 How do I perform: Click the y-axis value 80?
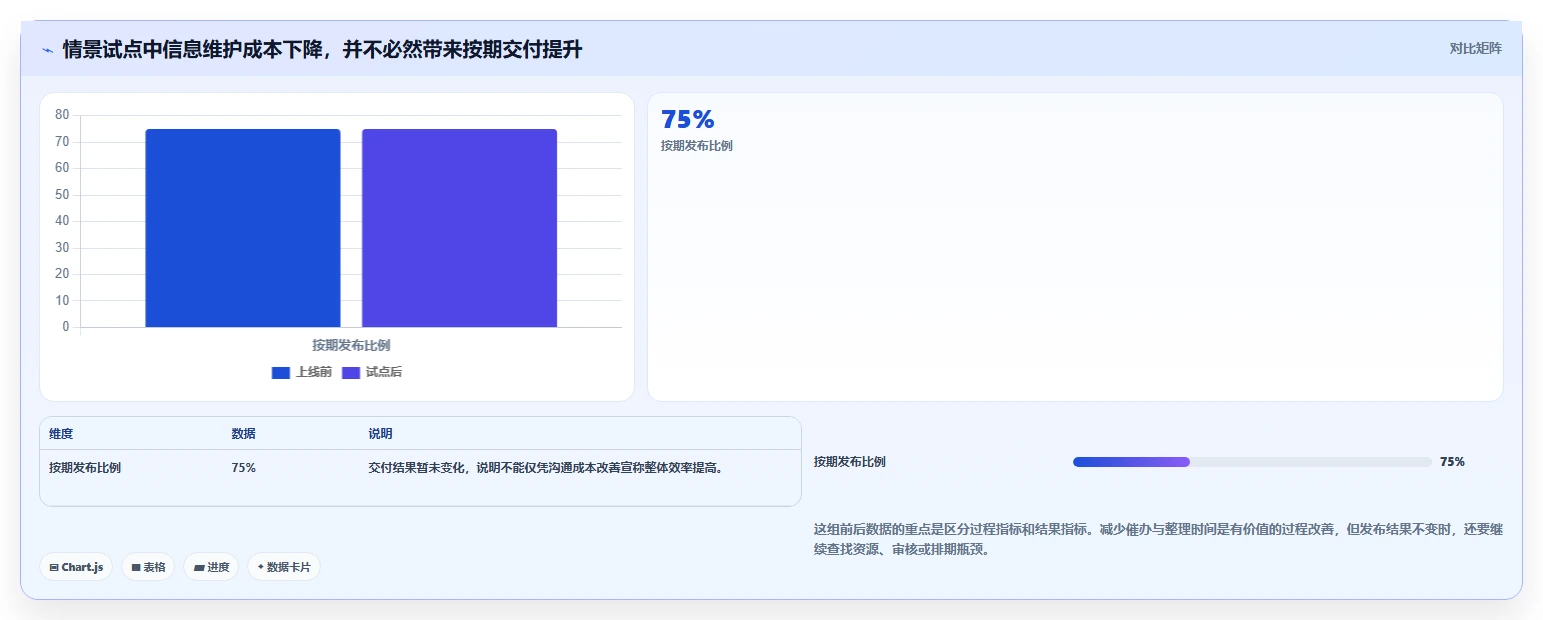tap(62, 115)
